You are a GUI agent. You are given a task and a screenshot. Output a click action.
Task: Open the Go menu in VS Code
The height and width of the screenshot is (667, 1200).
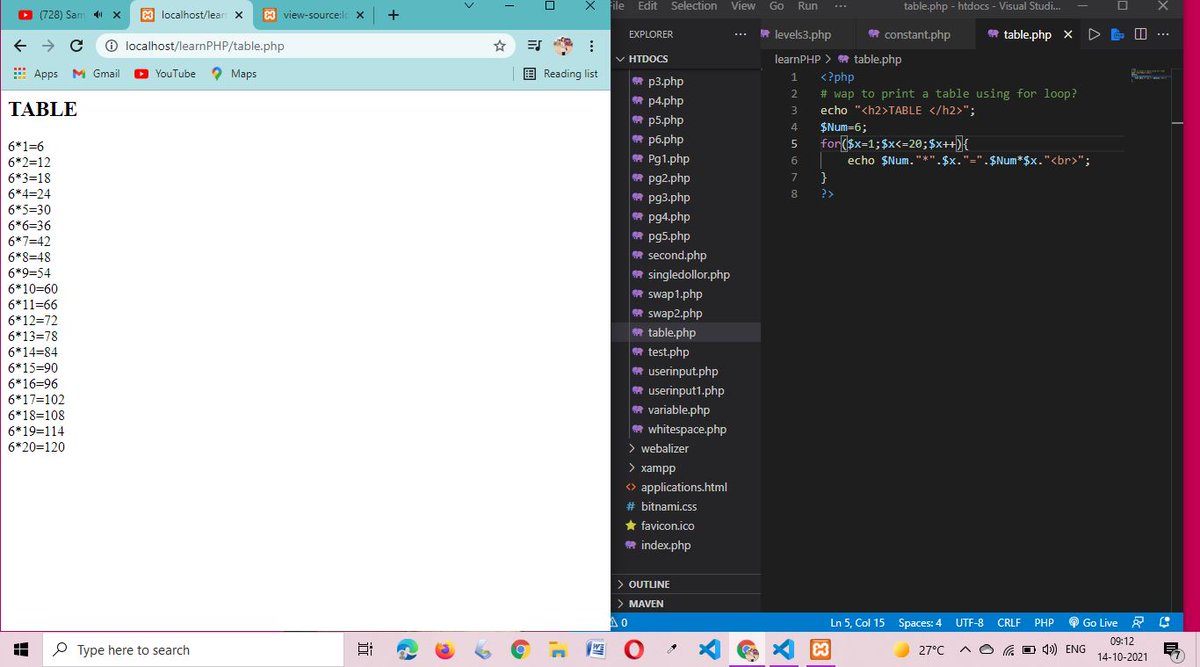tap(776, 6)
